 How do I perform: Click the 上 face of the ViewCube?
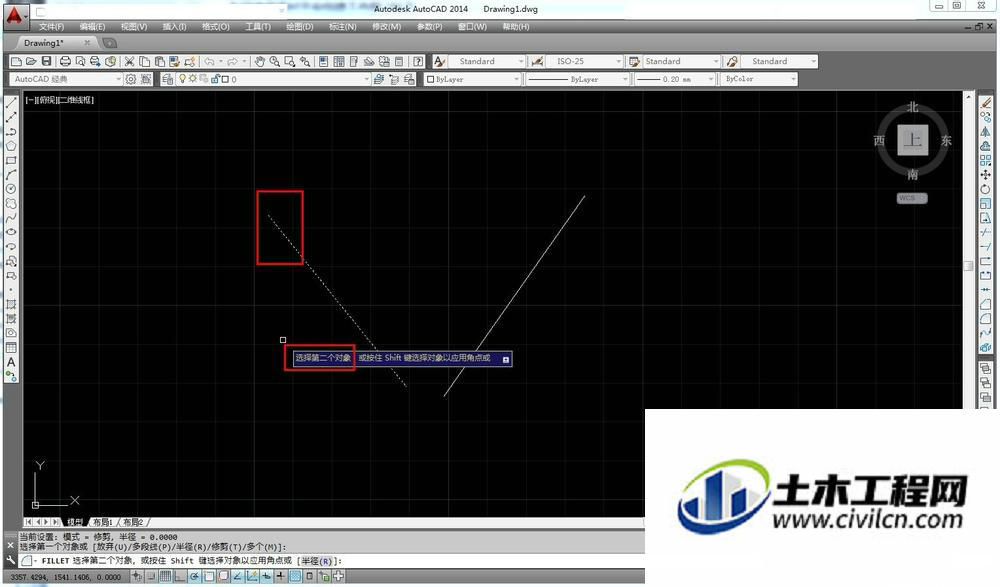(x=913, y=140)
